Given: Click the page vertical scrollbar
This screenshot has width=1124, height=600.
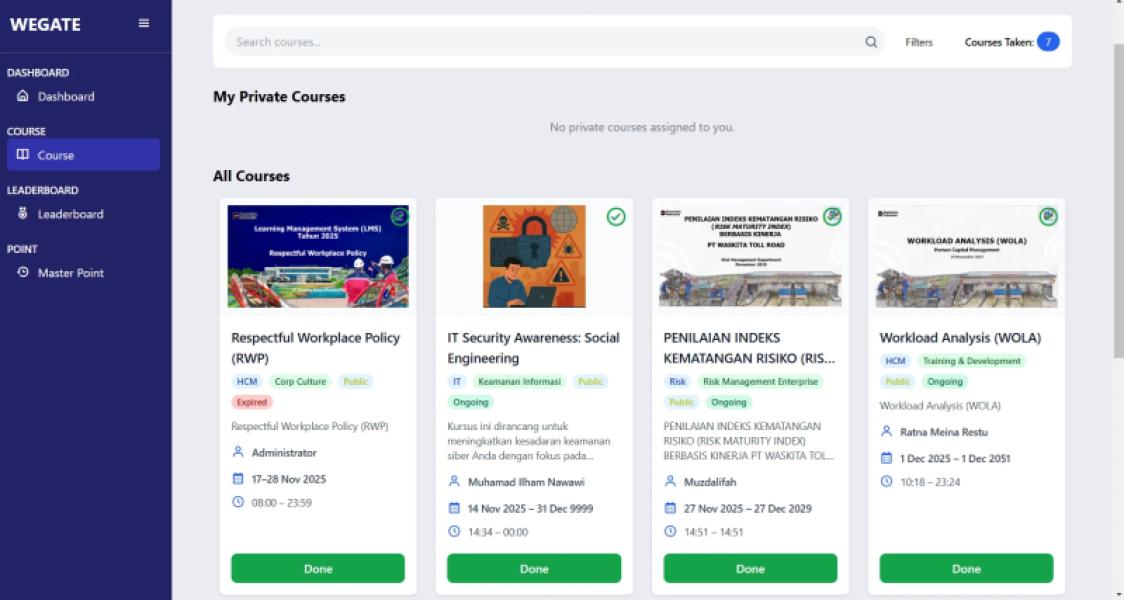Looking at the screenshot, I should 1119,200.
